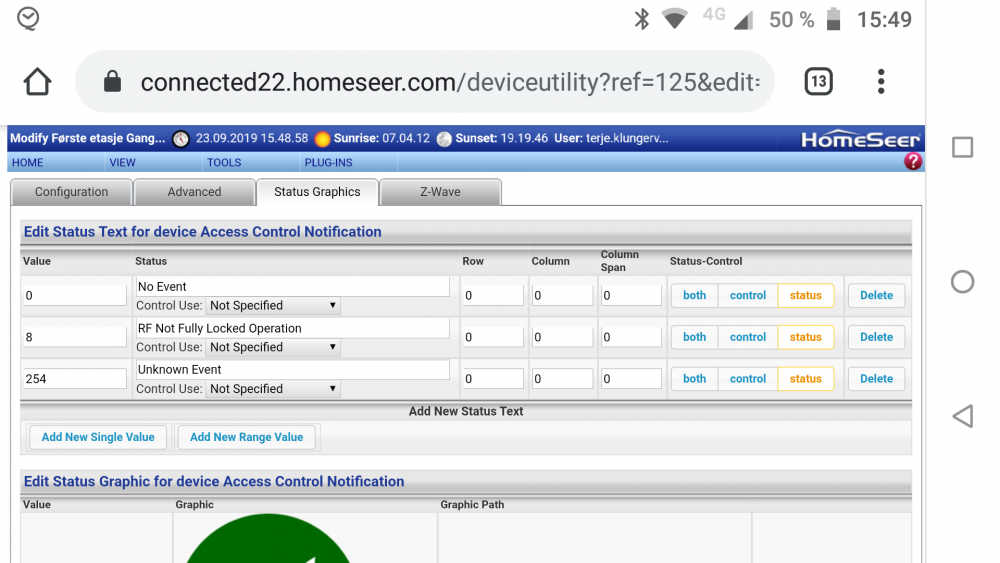Click the red help question mark icon

(913, 161)
